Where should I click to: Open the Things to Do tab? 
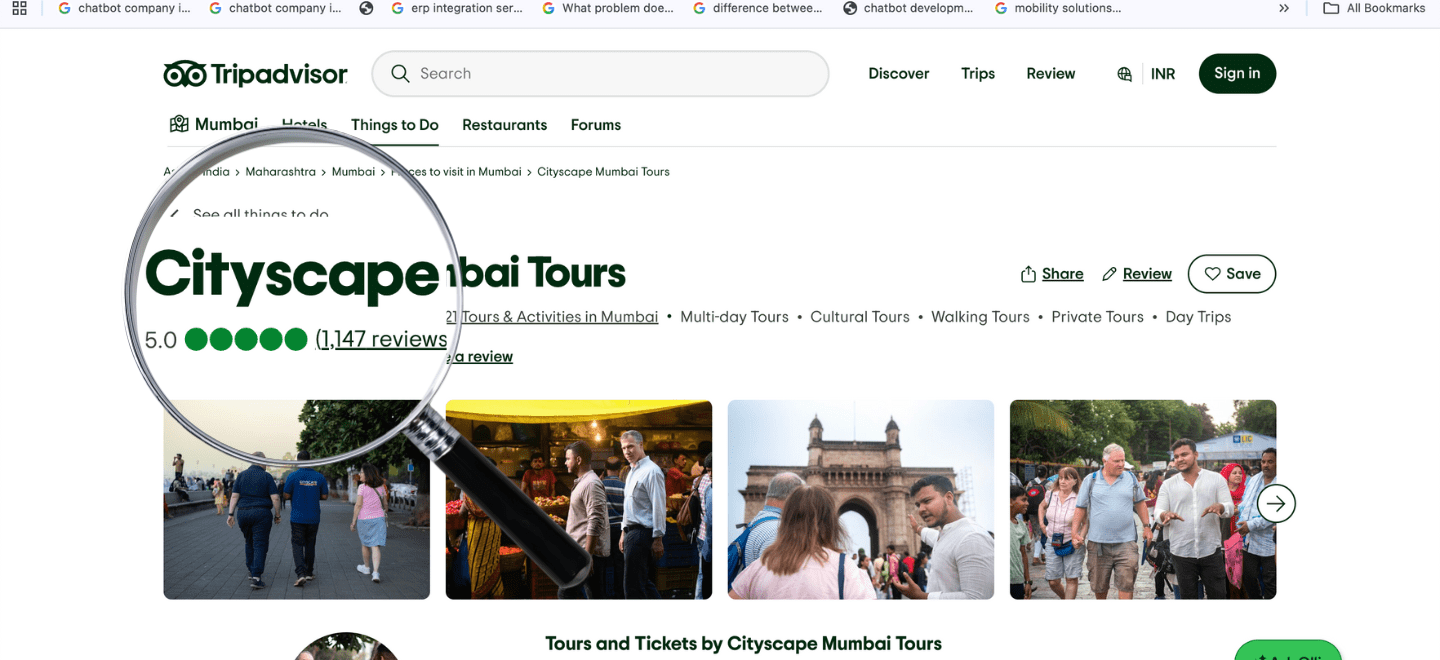point(394,125)
